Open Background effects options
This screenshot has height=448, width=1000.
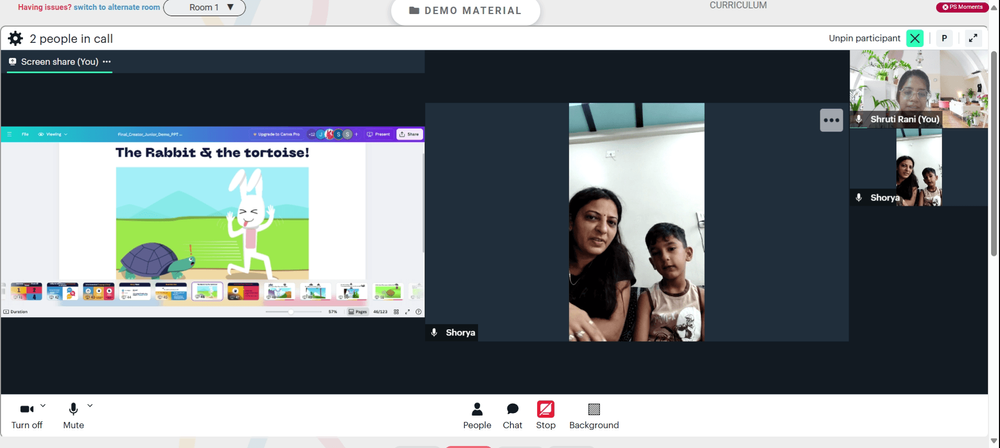coord(594,416)
